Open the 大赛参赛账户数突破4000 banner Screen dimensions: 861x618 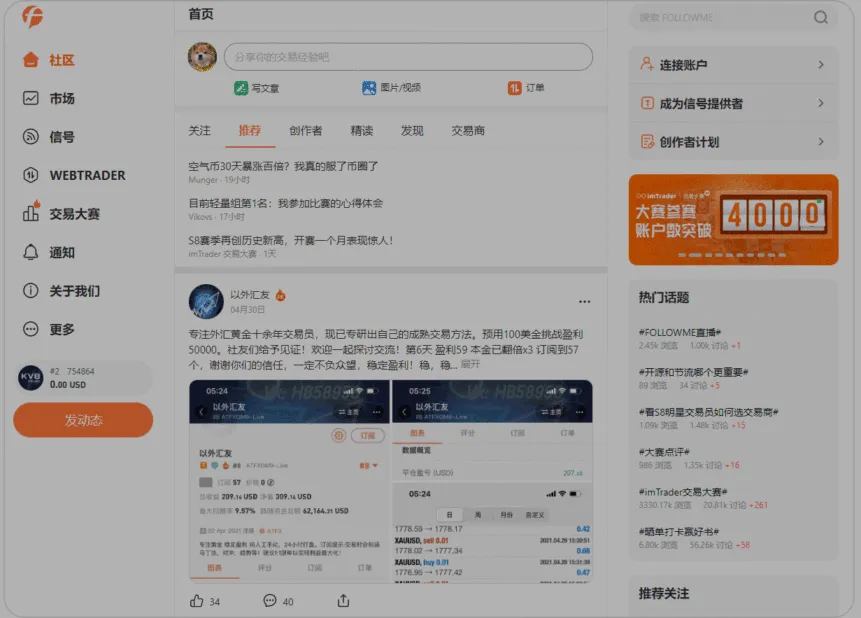(x=733, y=220)
